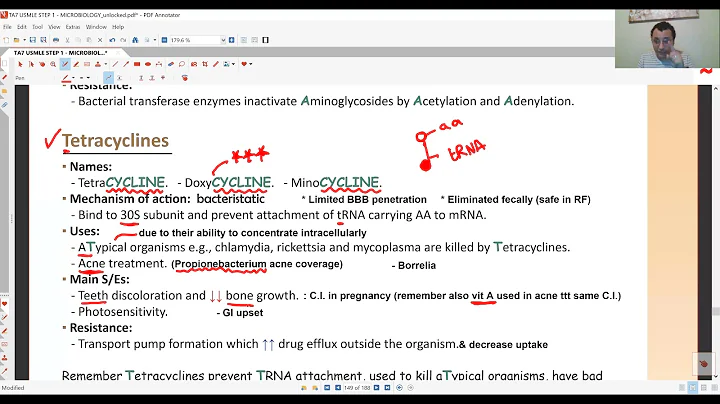Go to the first page button
720x404 pixels.
click(327, 388)
